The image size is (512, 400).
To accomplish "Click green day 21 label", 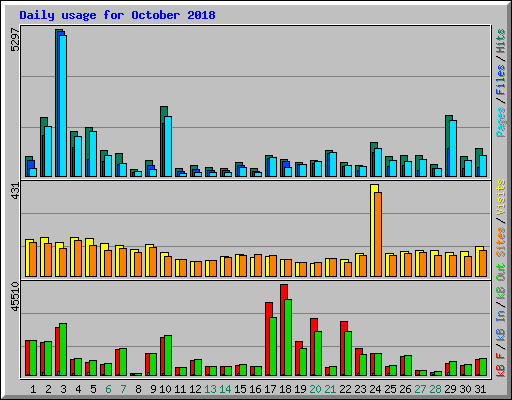I will coord(330,389).
